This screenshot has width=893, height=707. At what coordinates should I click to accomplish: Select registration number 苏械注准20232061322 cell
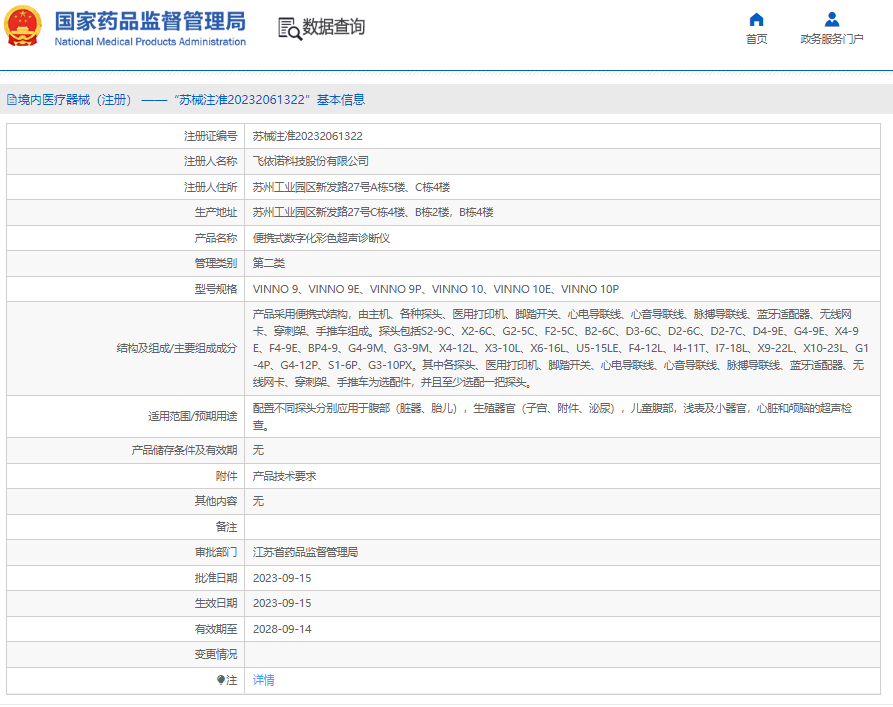pyautogui.click(x=308, y=136)
